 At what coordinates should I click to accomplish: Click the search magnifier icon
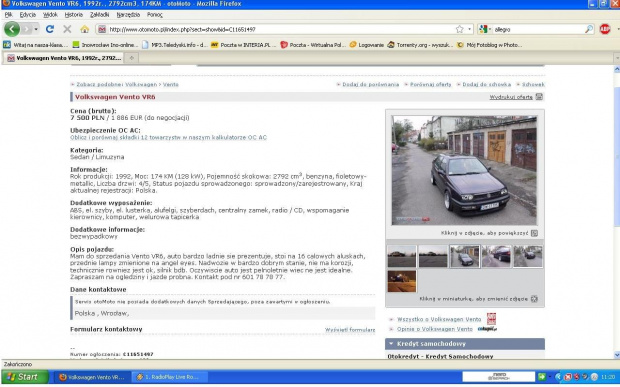589,29
